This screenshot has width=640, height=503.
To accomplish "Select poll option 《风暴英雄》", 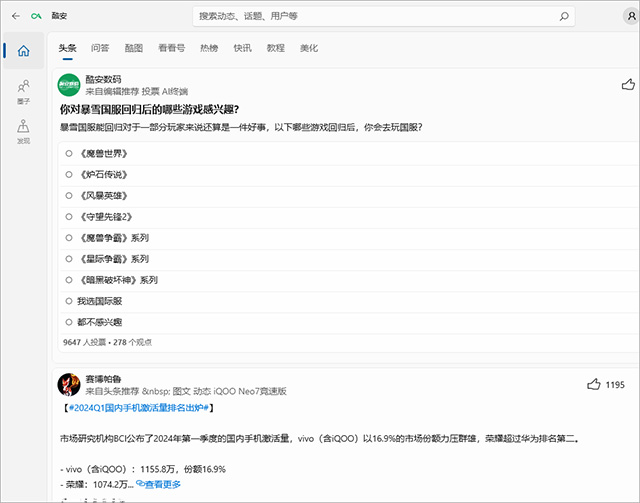I will pyautogui.click(x=349, y=196).
